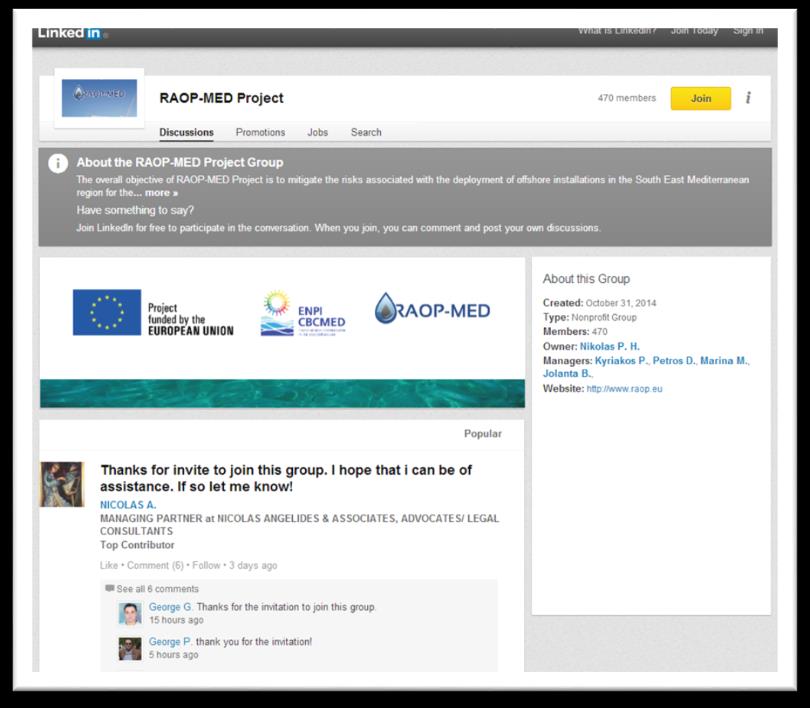This screenshot has height=708, width=810.
Task: Join the RAOP-MED Project group
Action: click(x=700, y=98)
